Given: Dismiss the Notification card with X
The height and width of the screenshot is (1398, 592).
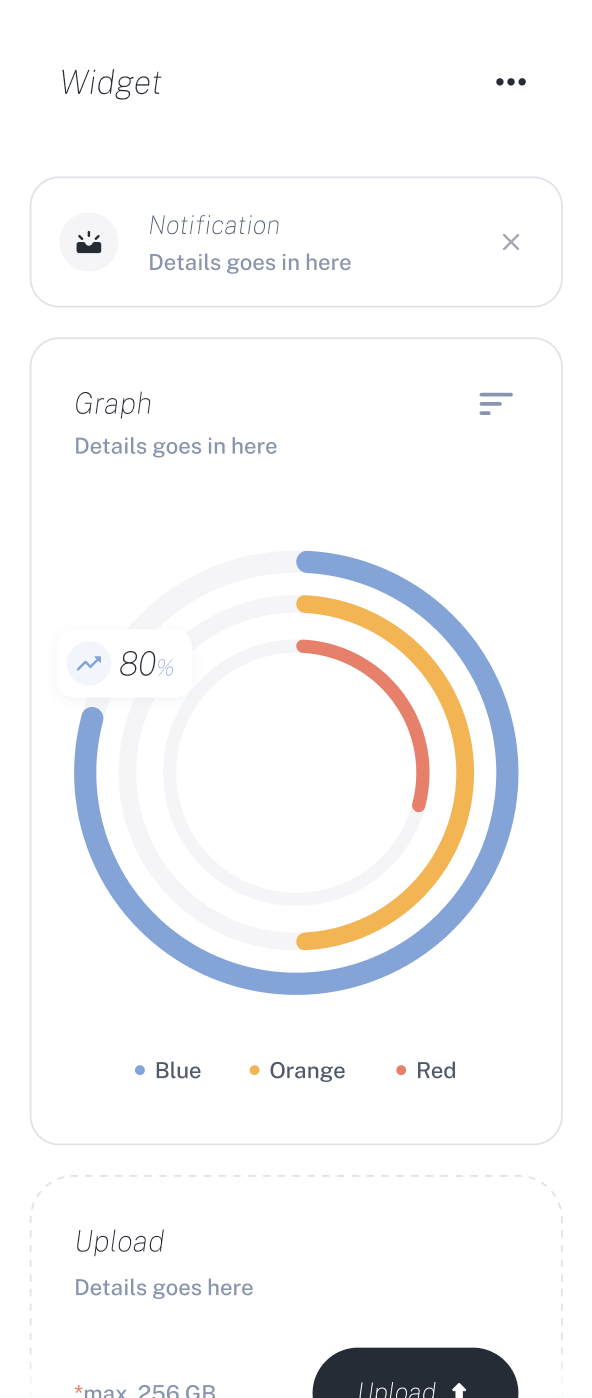Looking at the screenshot, I should [x=511, y=242].
